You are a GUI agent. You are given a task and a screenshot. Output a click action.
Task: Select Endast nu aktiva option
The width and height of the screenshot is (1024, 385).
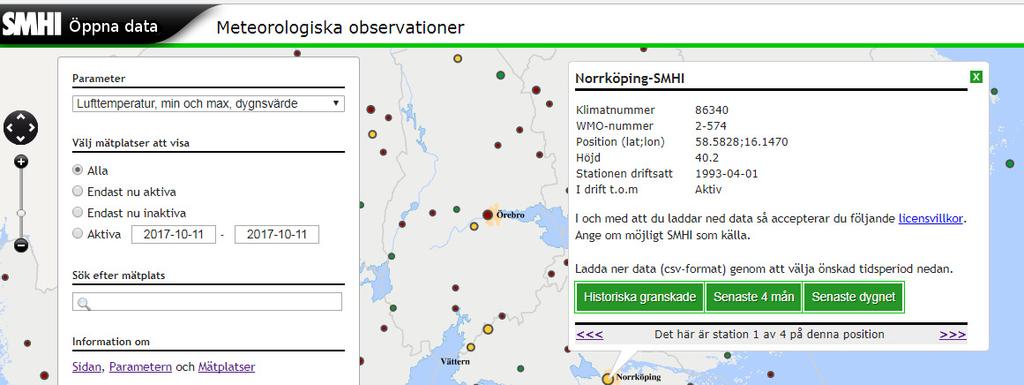coord(78,192)
